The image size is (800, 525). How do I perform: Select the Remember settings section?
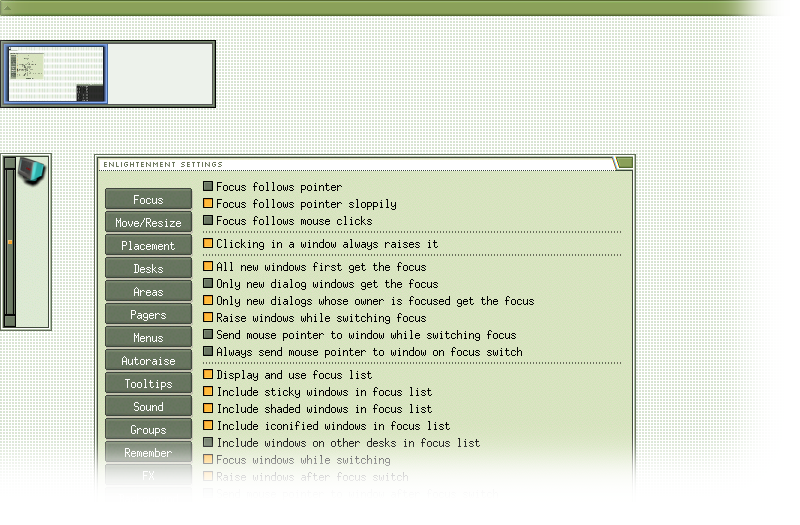(148, 452)
